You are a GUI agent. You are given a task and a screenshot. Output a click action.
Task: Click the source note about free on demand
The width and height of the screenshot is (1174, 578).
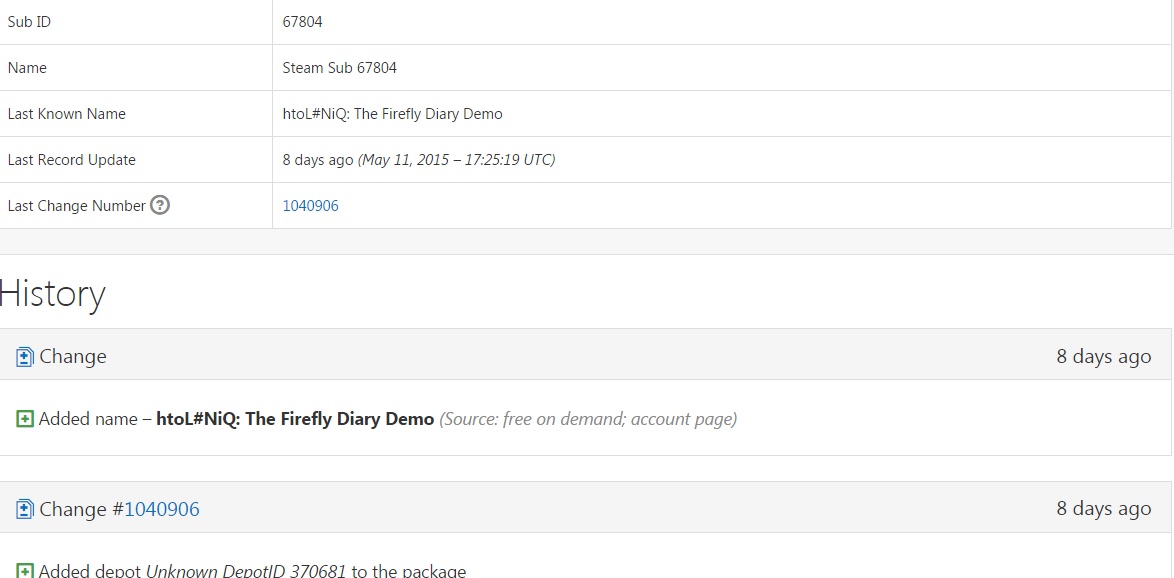[587, 419]
